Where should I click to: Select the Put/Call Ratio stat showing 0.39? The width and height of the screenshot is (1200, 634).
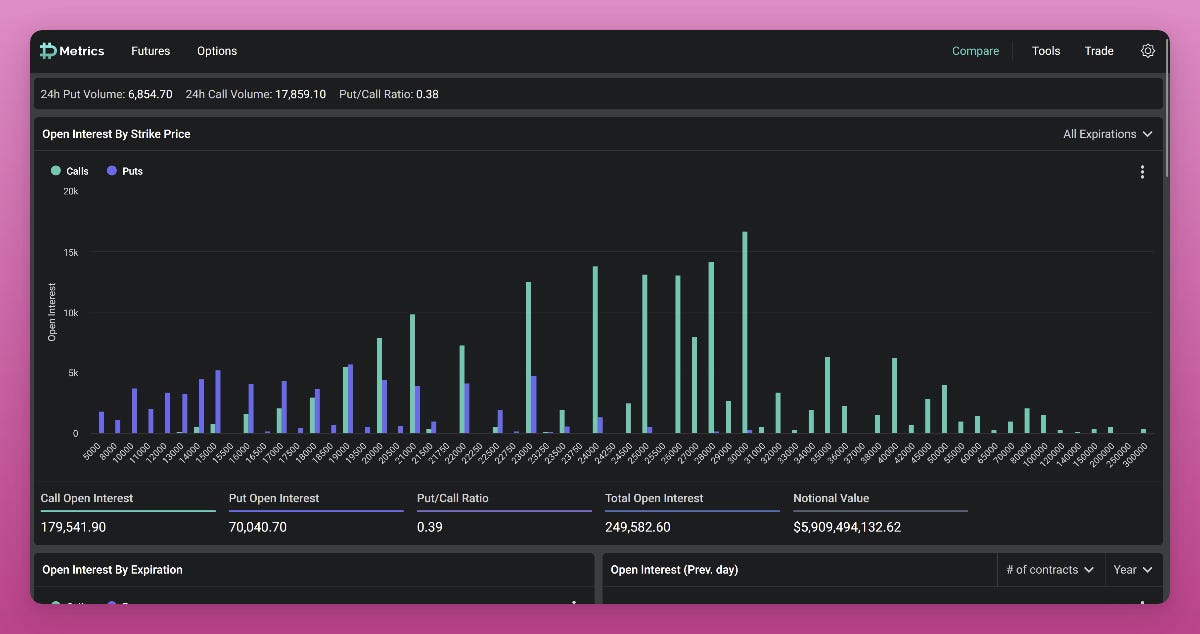click(x=430, y=527)
